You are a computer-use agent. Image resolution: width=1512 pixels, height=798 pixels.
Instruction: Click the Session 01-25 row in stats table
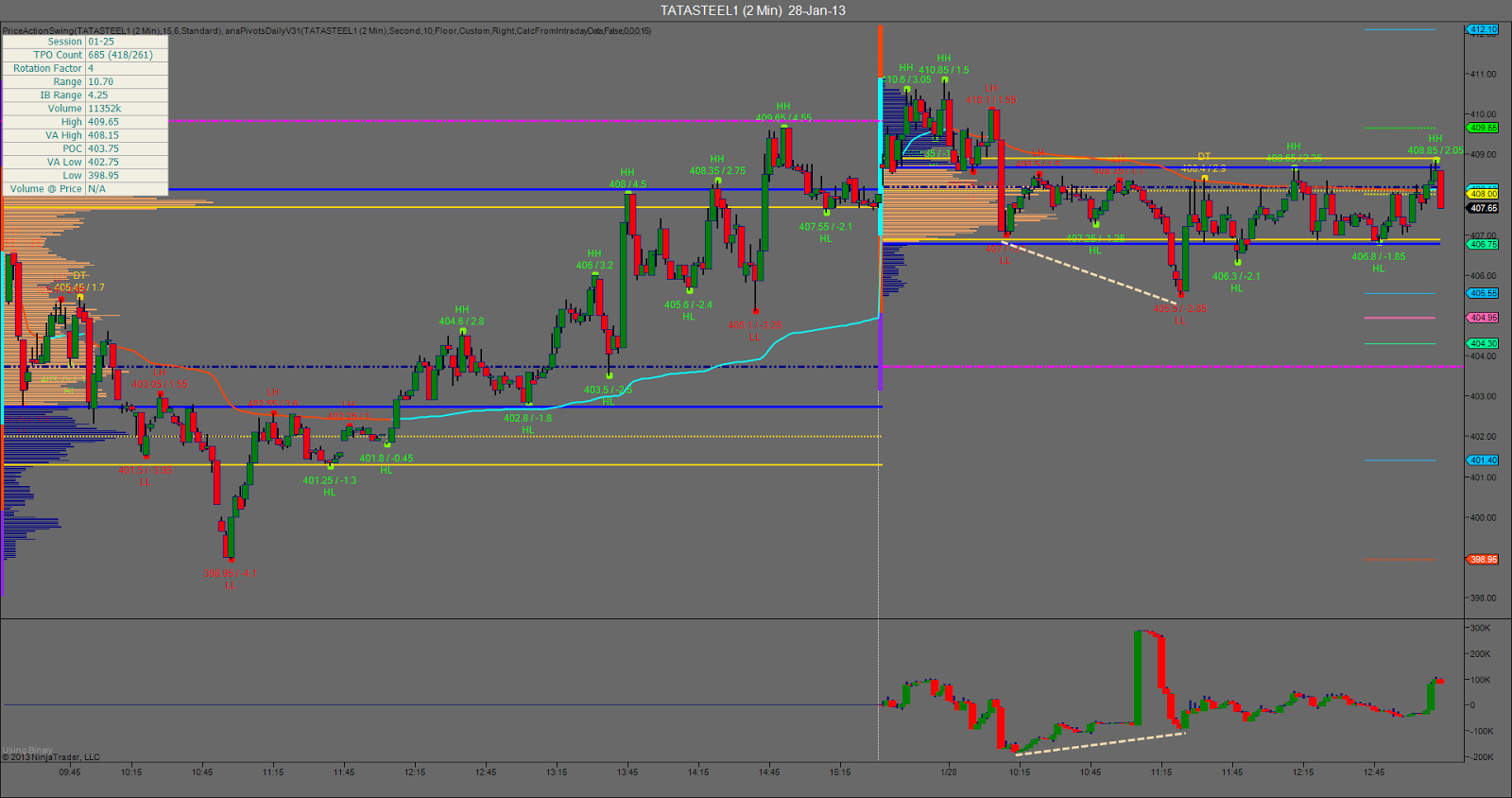pos(85,42)
